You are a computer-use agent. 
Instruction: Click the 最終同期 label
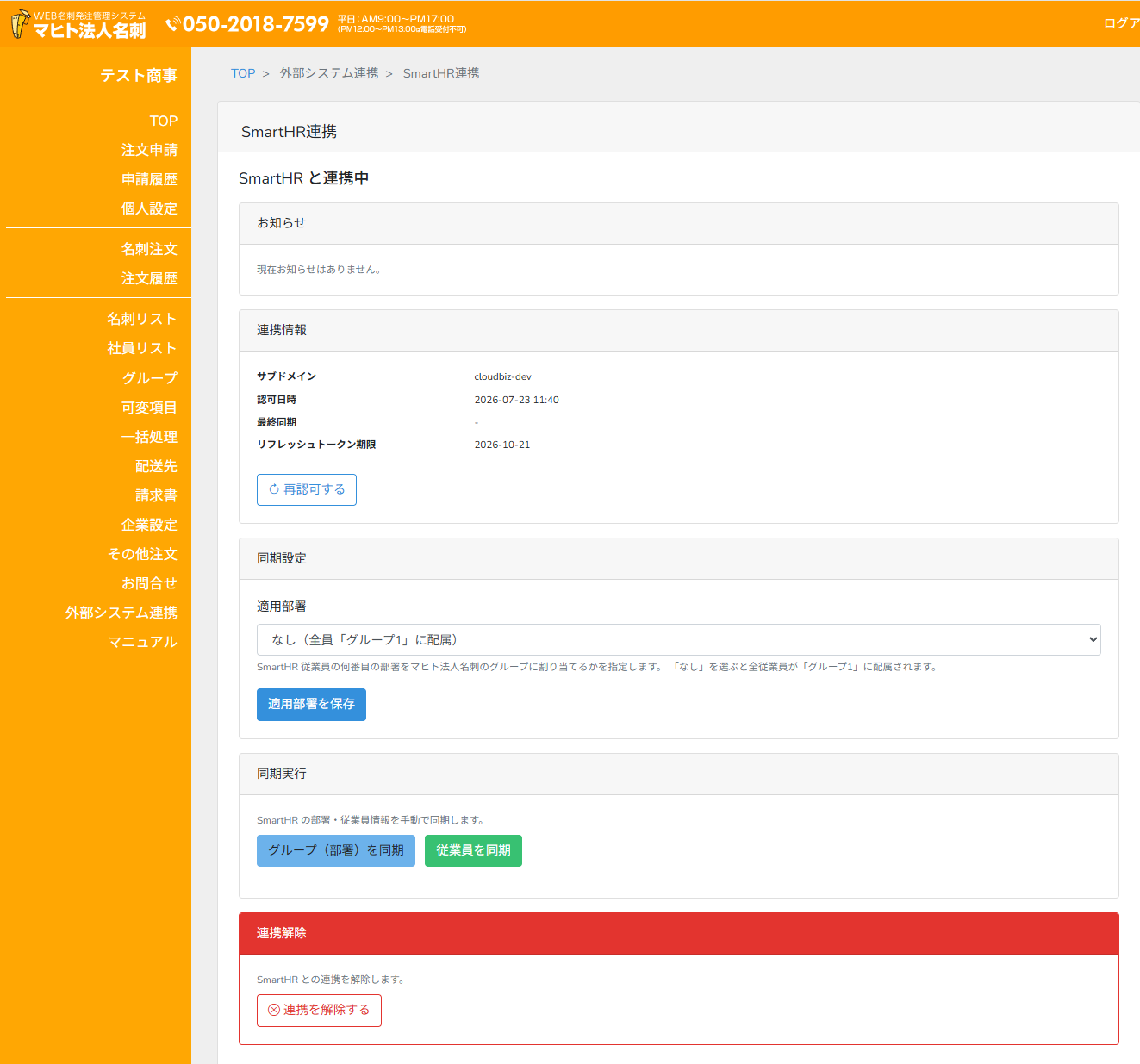277,422
